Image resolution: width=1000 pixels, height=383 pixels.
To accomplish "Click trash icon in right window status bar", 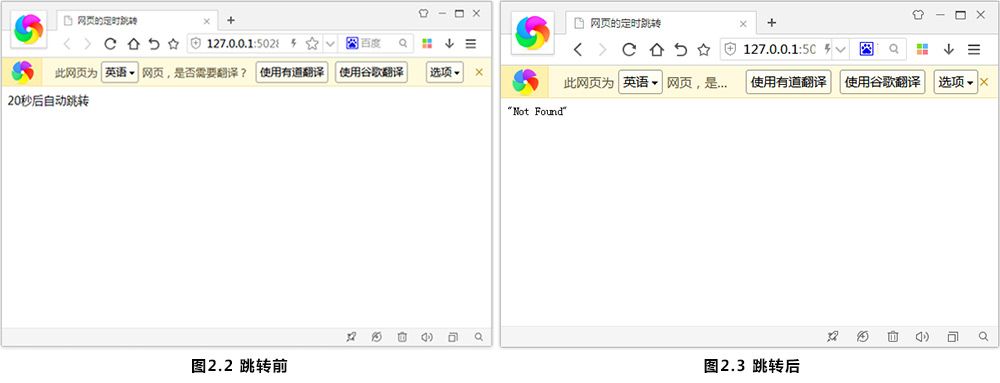I will click(x=893, y=336).
